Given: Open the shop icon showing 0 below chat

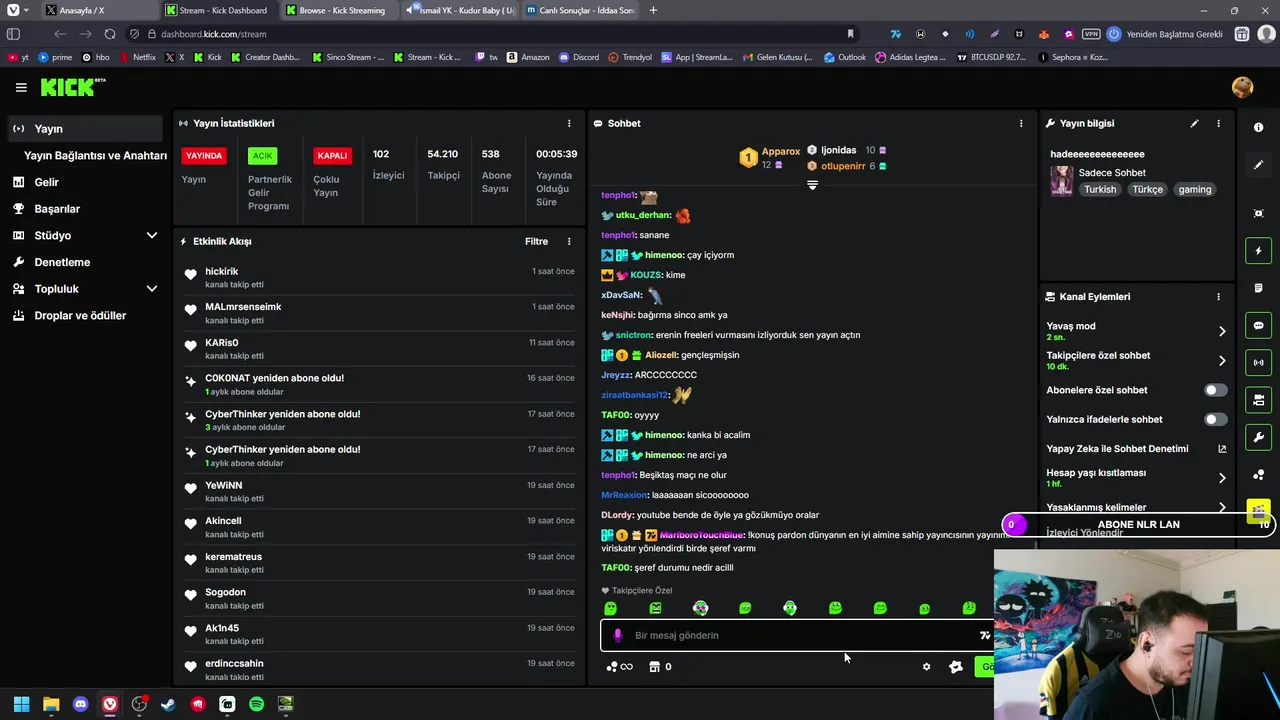Looking at the screenshot, I should click(x=660, y=667).
